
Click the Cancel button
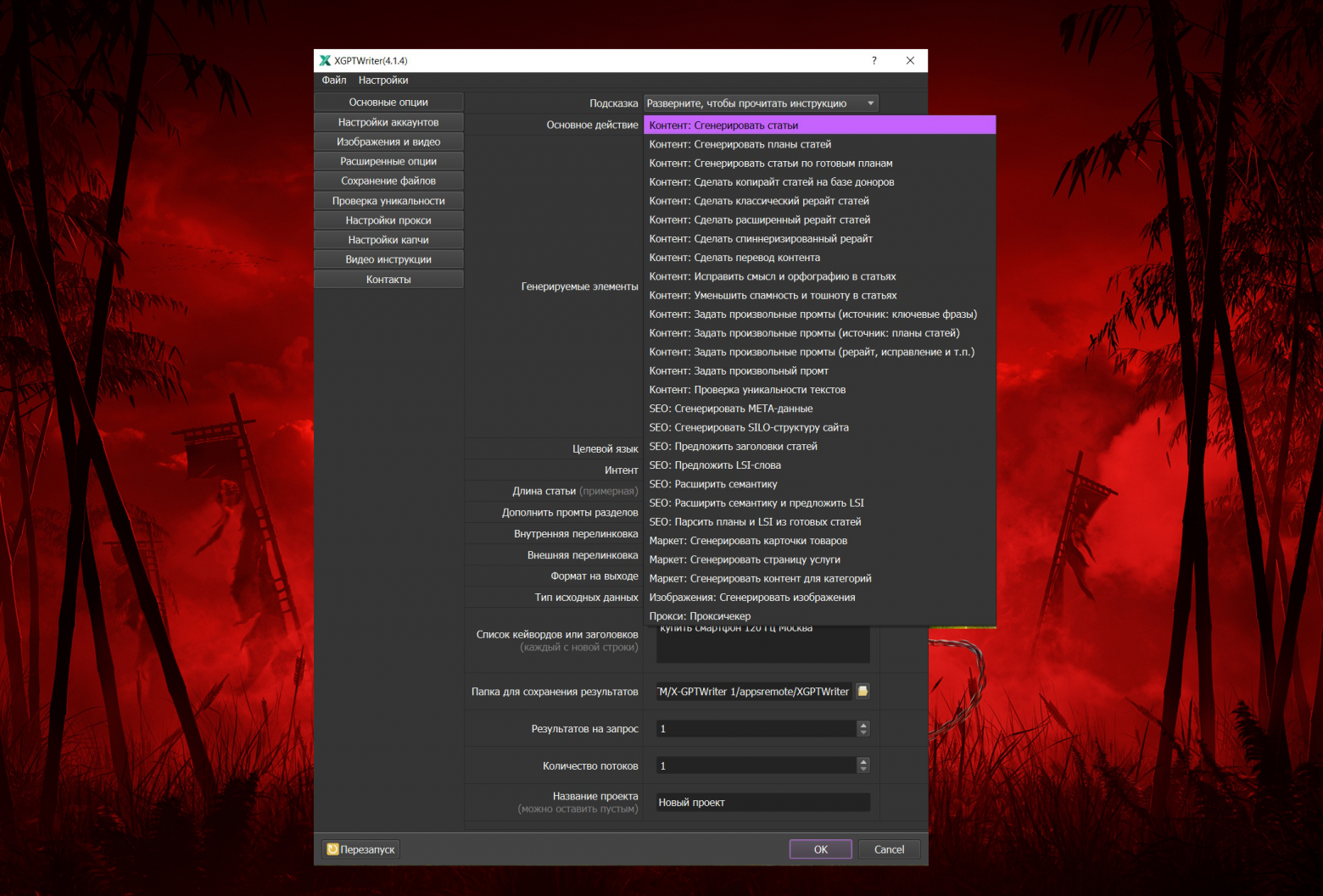point(889,849)
